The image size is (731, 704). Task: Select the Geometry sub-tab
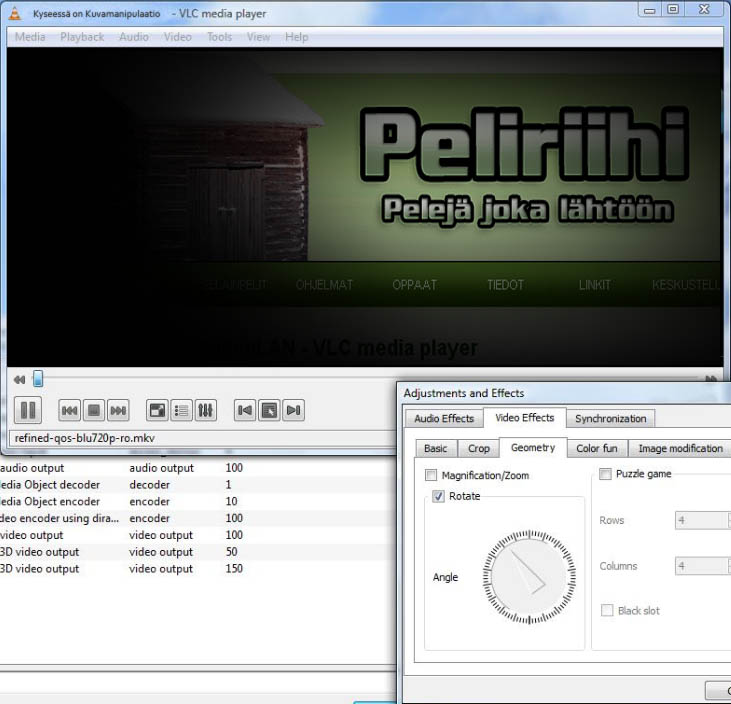tap(533, 448)
